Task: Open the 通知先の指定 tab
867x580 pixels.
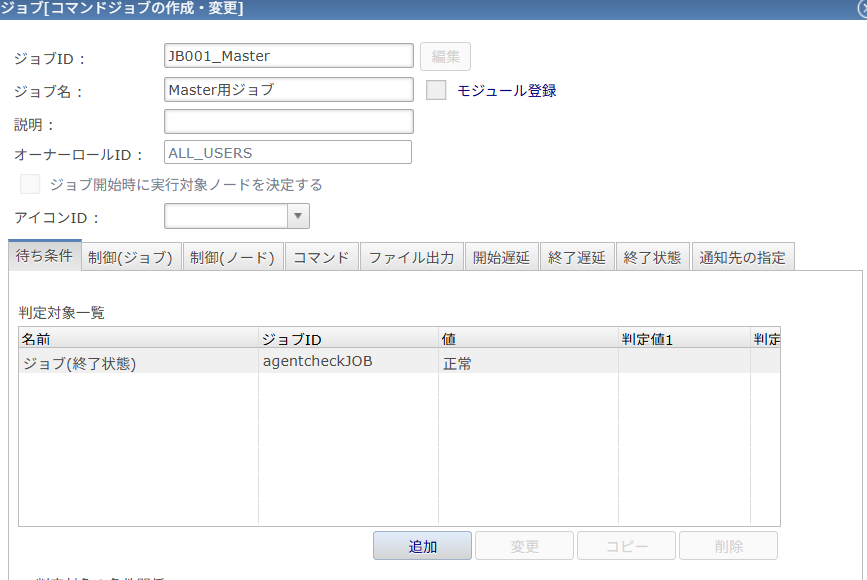Action: click(x=743, y=257)
